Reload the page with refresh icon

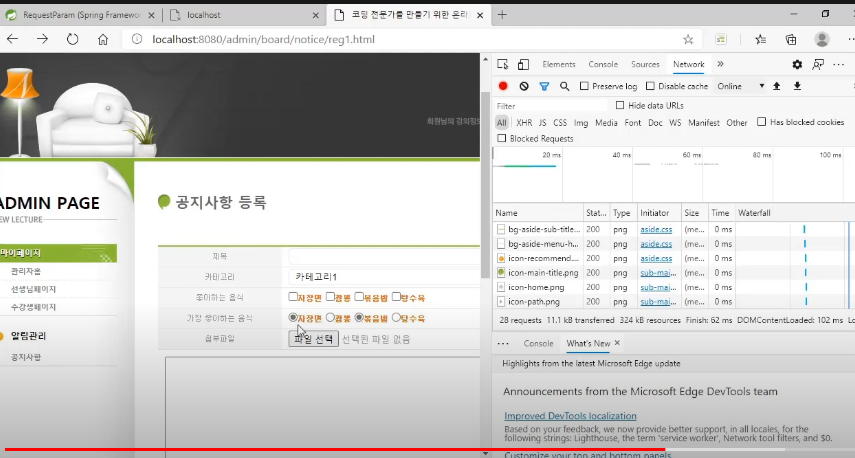click(73, 39)
